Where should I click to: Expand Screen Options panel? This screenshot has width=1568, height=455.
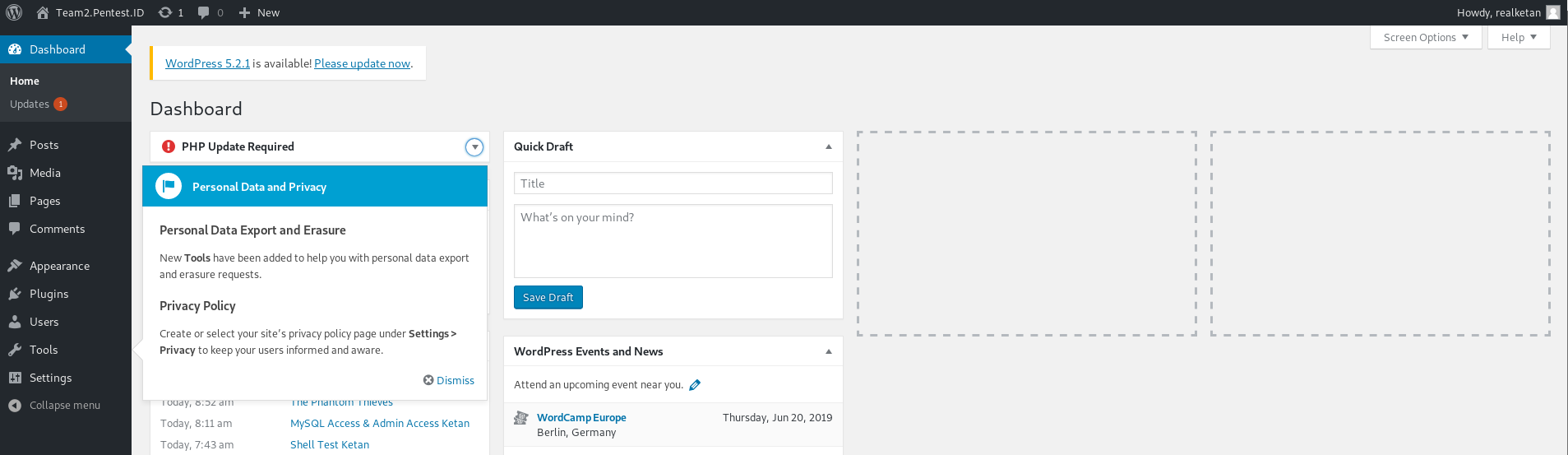[x=1426, y=37]
